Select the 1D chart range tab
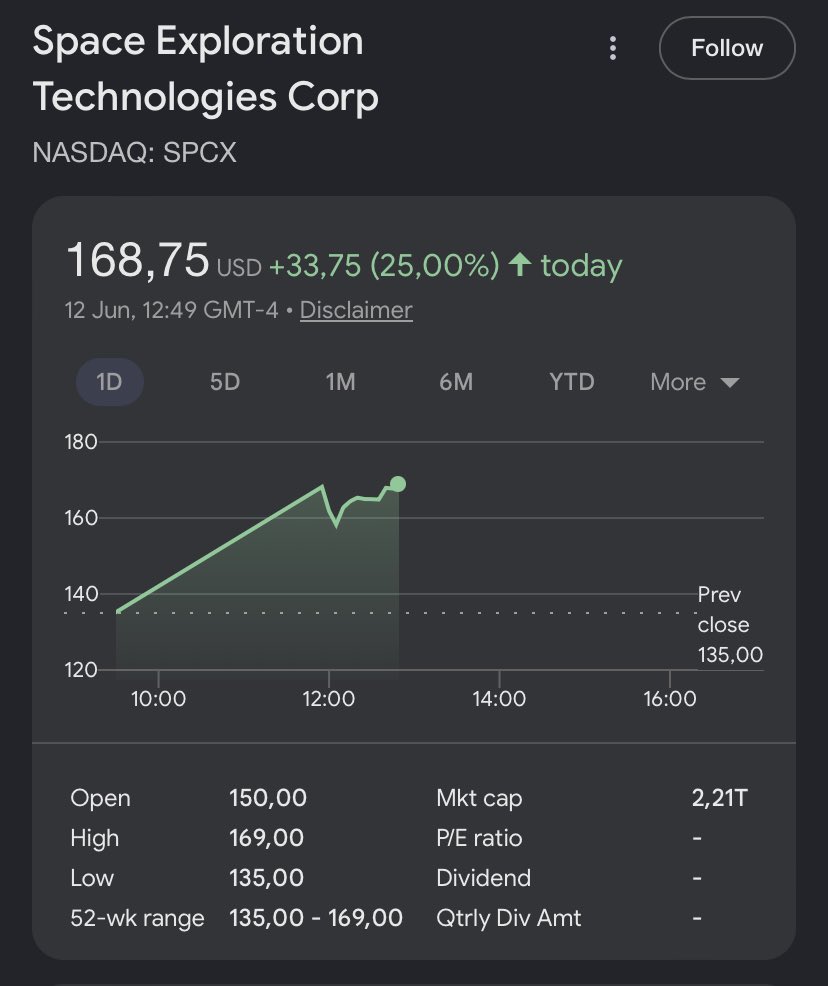The width and height of the screenshot is (828, 986). (109, 382)
